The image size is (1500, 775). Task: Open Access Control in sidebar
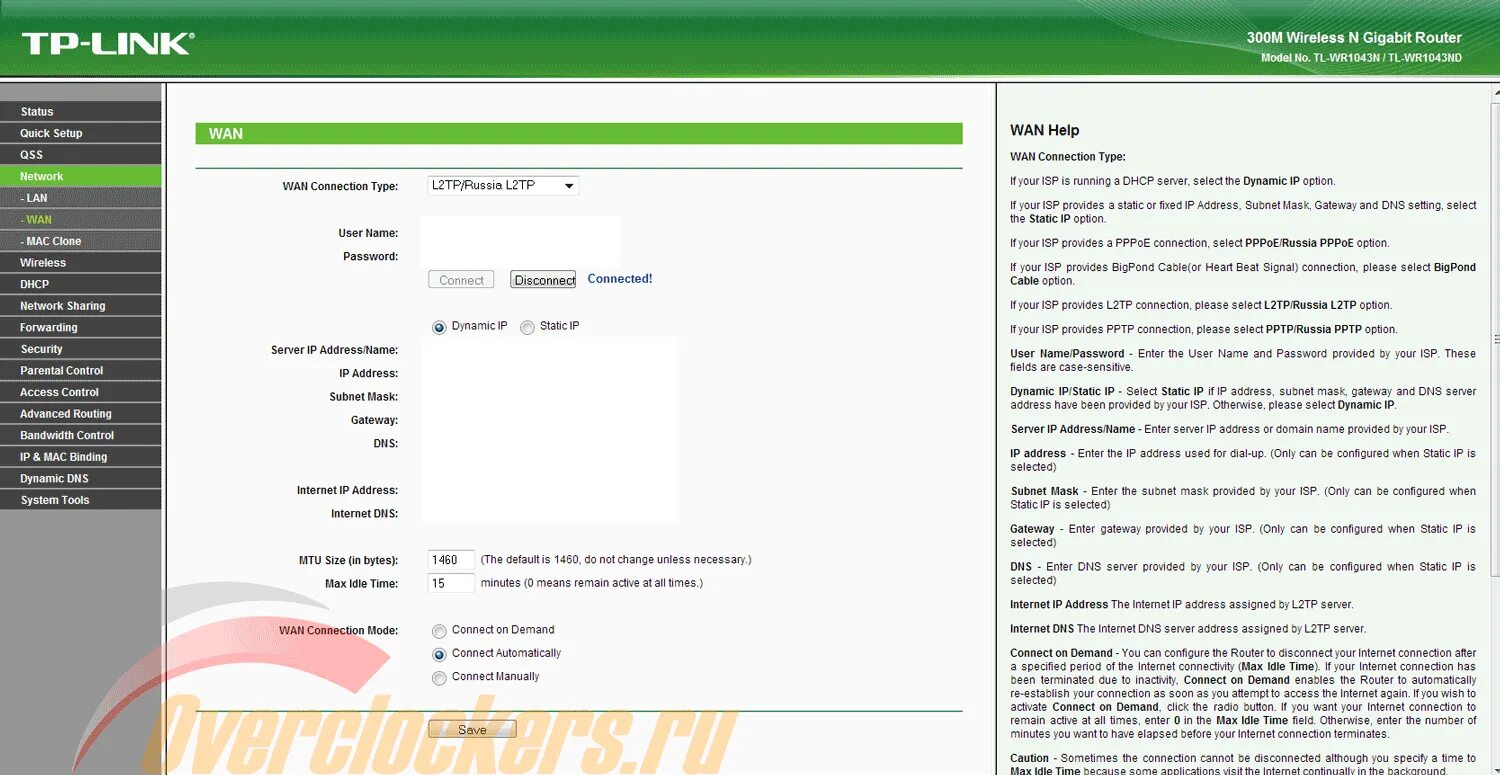click(80, 392)
